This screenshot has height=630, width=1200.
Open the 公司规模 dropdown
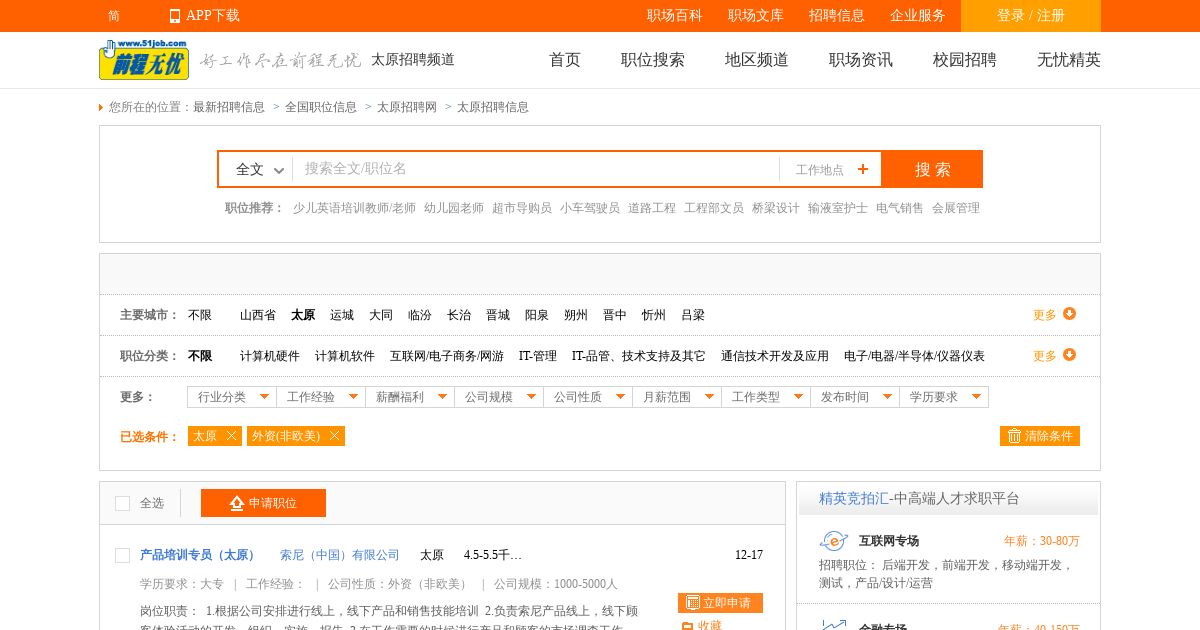499,397
